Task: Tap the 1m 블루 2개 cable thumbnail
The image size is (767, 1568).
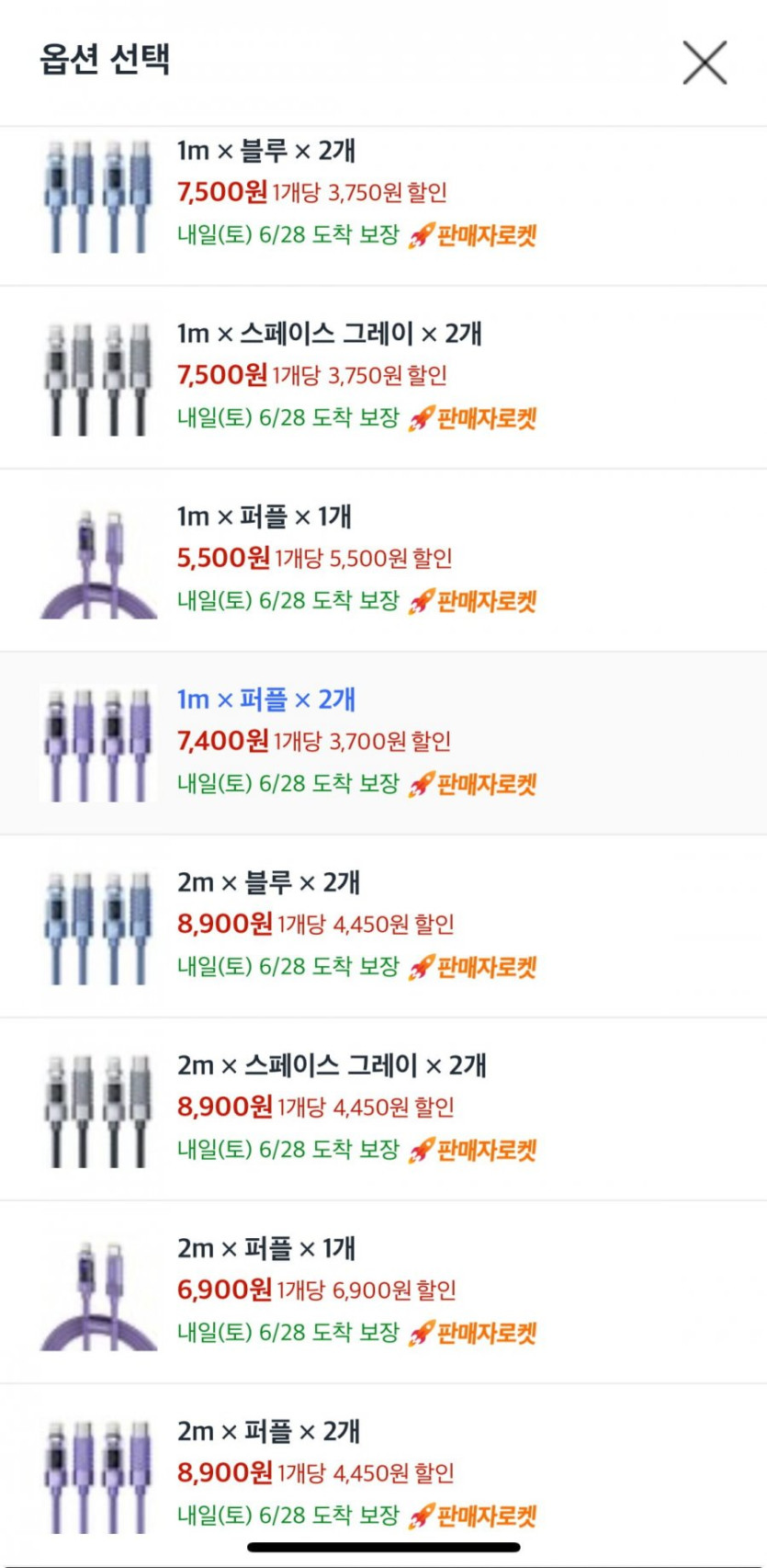Action: (x=98, y=195)
